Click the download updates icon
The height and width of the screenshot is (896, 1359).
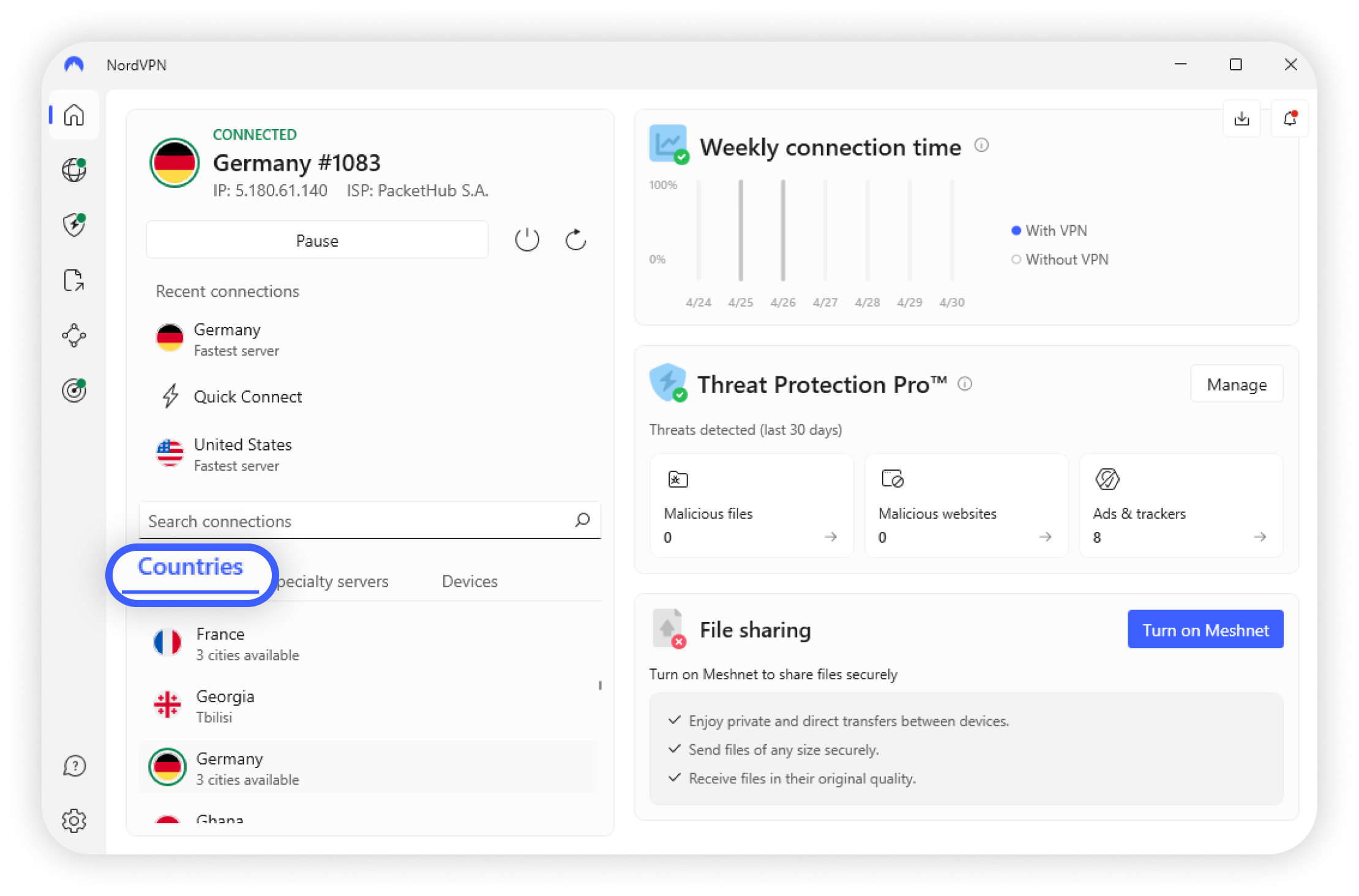1241,118
